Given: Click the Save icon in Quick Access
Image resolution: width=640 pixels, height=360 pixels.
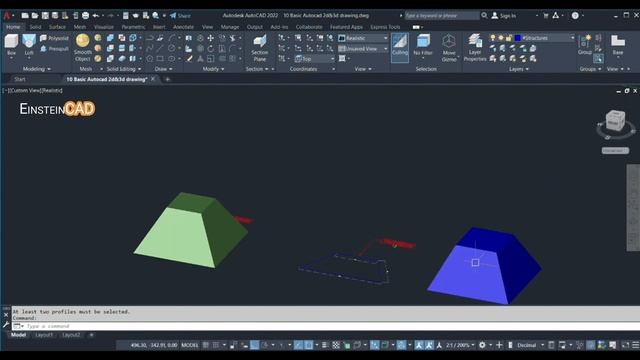Looking at the screenshot, I should (x=45, y=16).
